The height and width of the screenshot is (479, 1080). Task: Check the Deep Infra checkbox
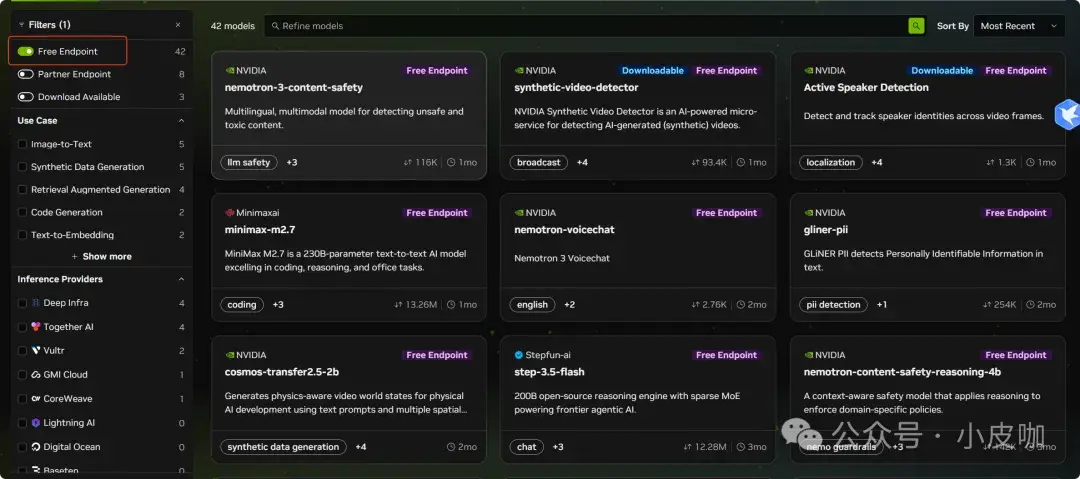click(x=22, y=303)
